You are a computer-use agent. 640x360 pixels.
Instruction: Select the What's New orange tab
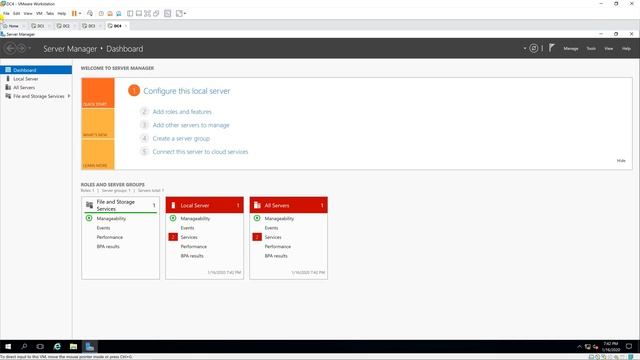[x=98, y=124]
